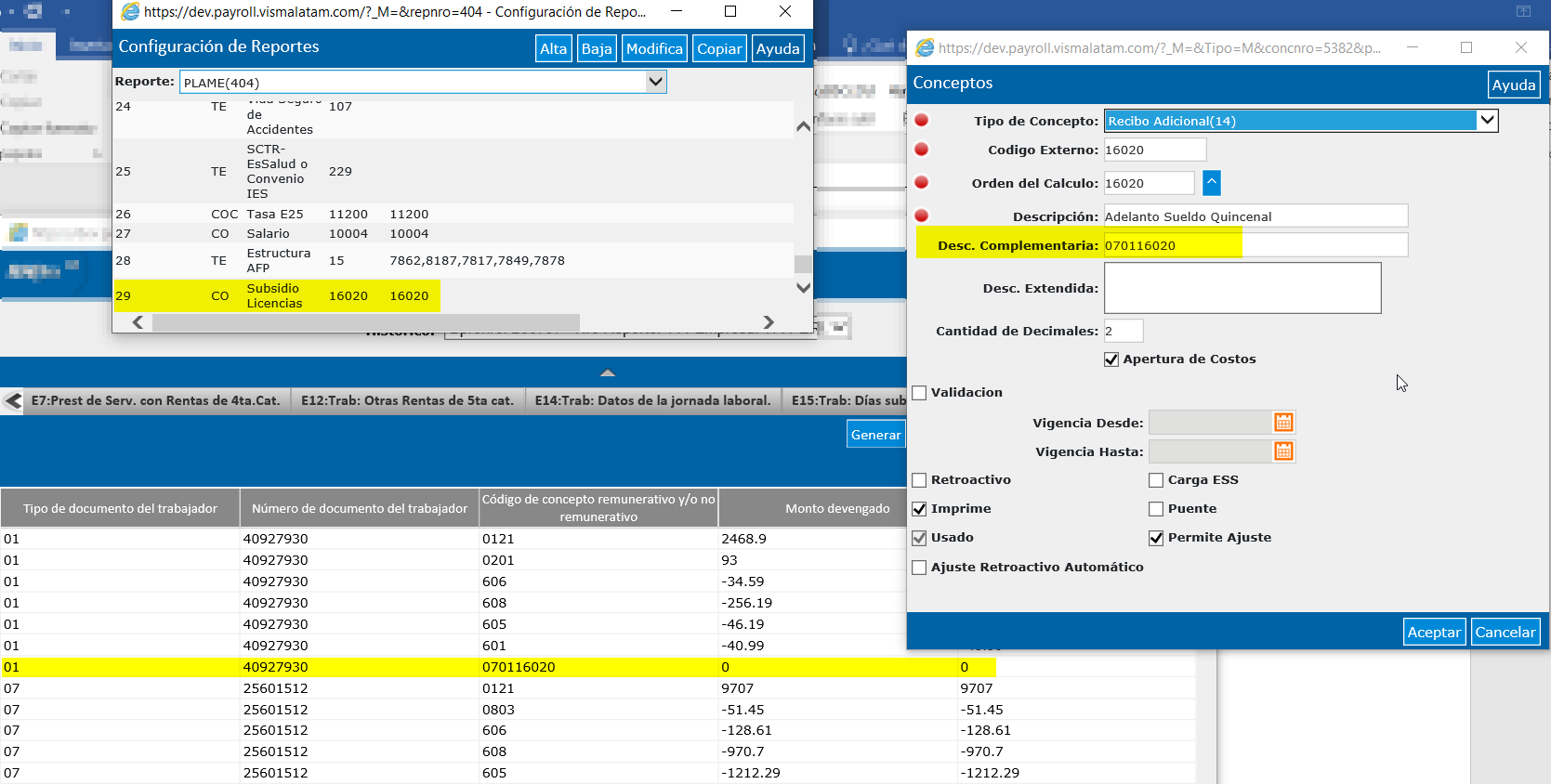Click scroll-down chevron in report configuration list
1551x784 pixels.
click(x=804, y=288)
